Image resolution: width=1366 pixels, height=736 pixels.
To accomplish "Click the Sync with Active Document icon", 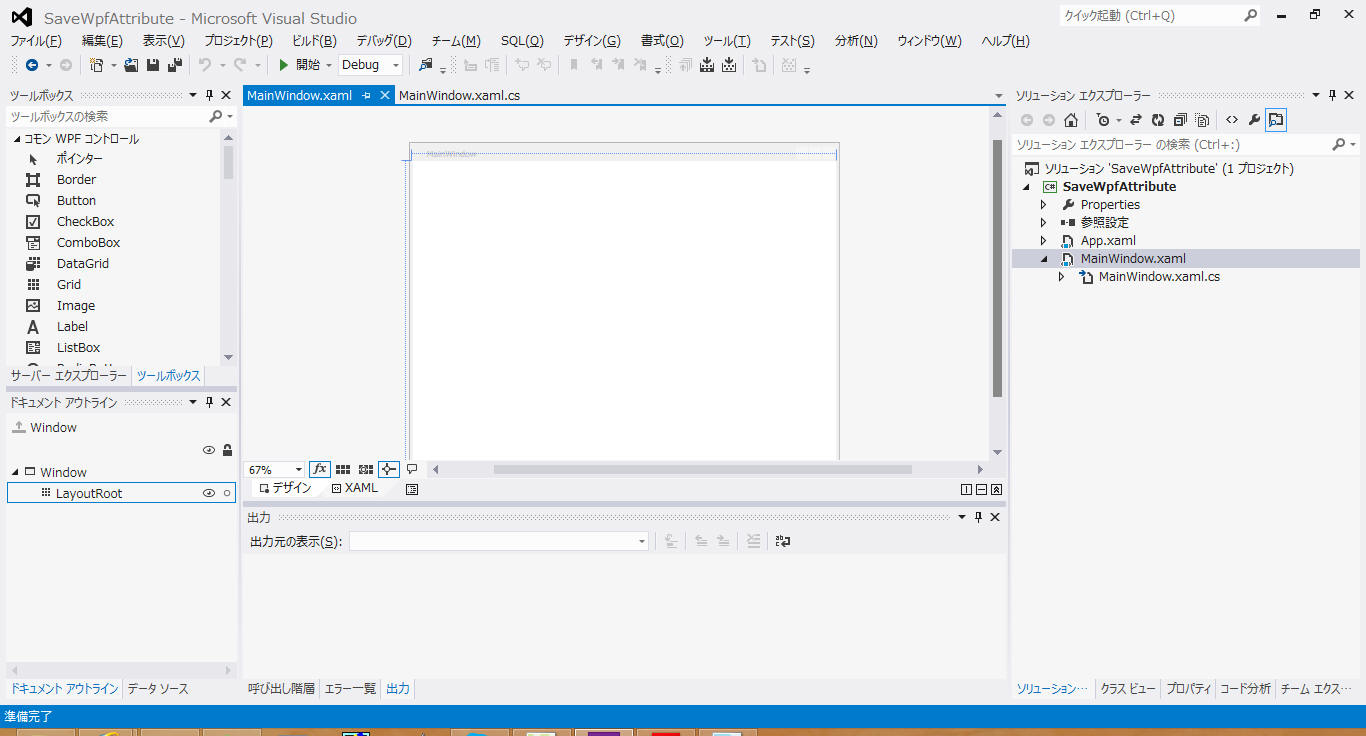I will pos(1136,120).
